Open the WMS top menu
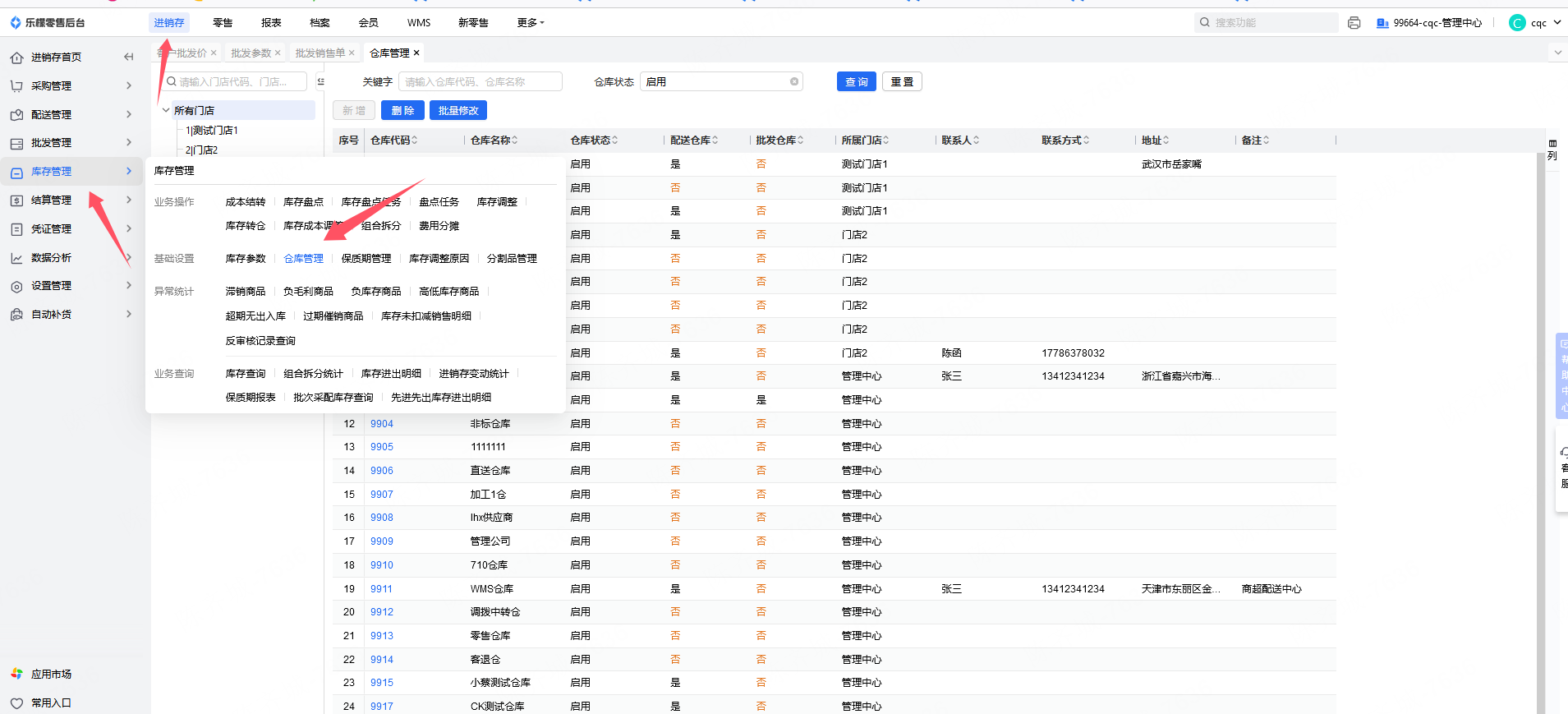Screen dimensions: 1568x714 click(419, 23)
